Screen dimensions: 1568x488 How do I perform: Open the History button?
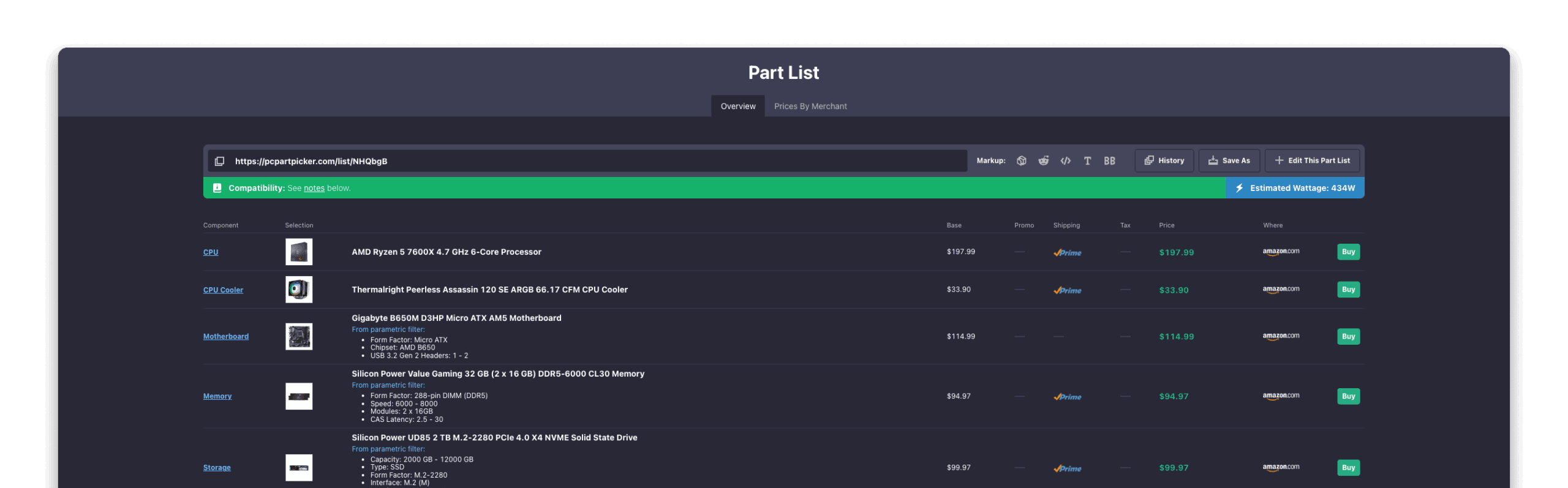click(1164, 160)
